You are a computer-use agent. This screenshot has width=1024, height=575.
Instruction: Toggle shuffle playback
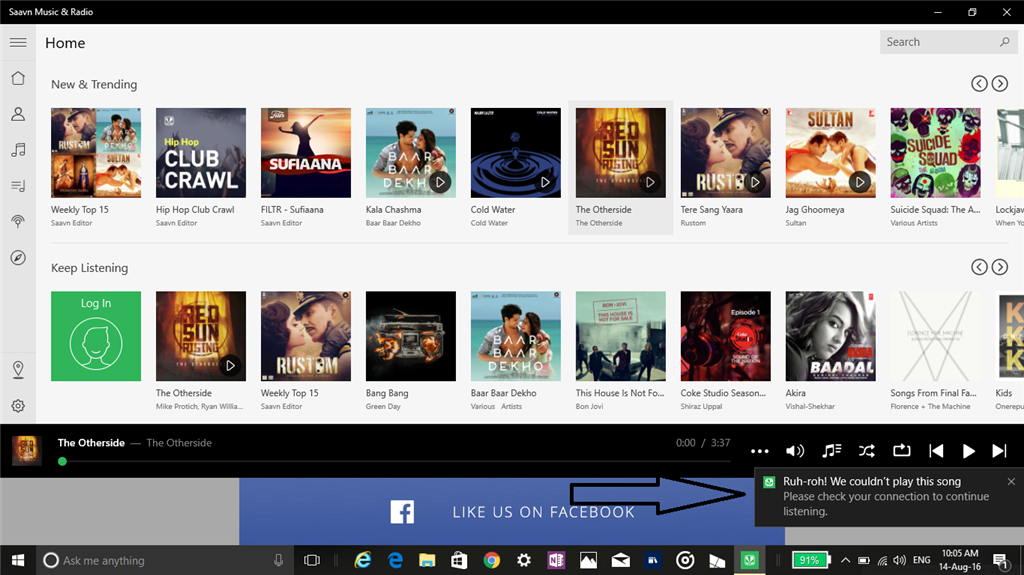(867, 451)
